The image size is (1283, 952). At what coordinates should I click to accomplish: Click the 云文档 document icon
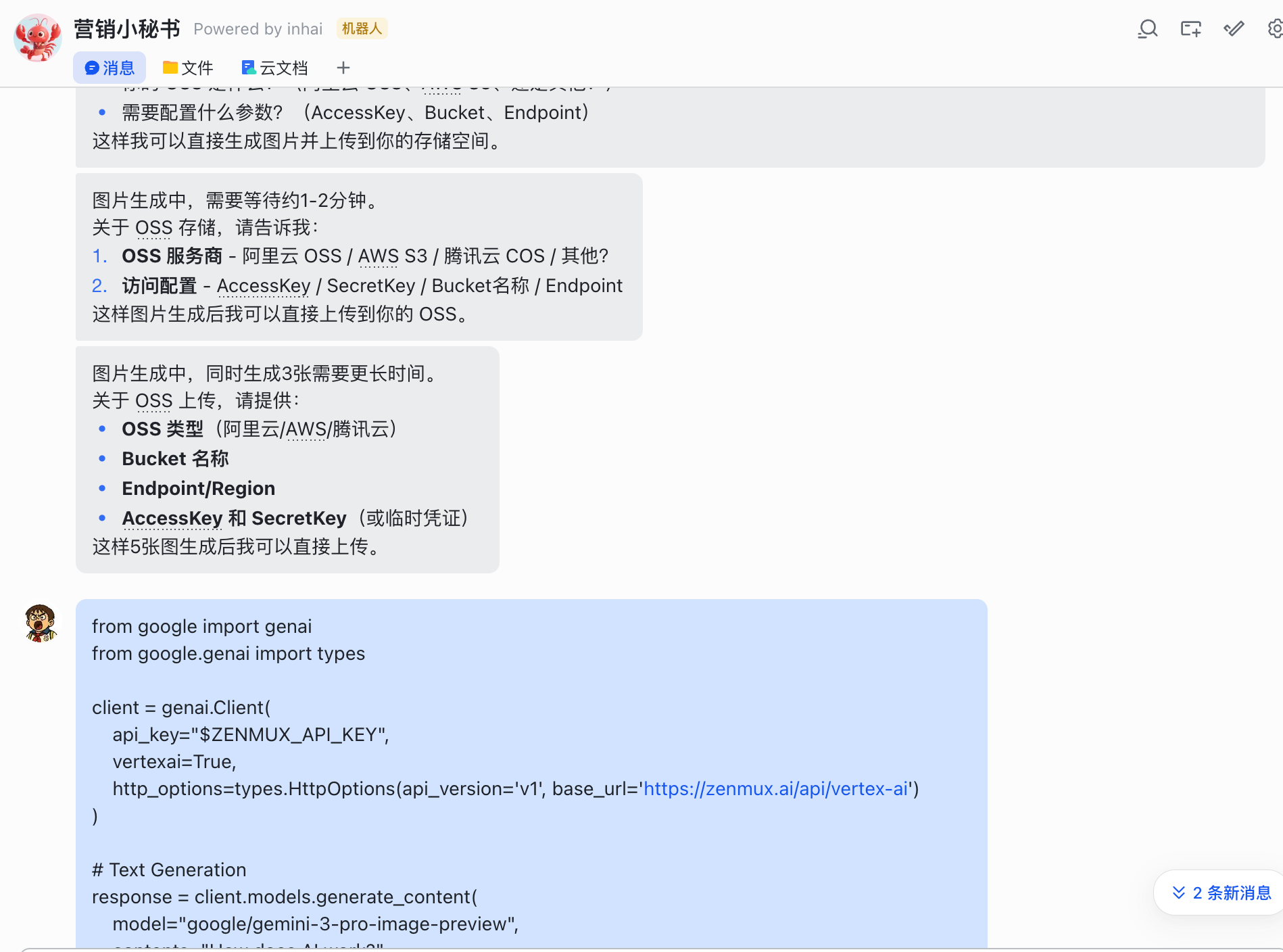point(247,68)
